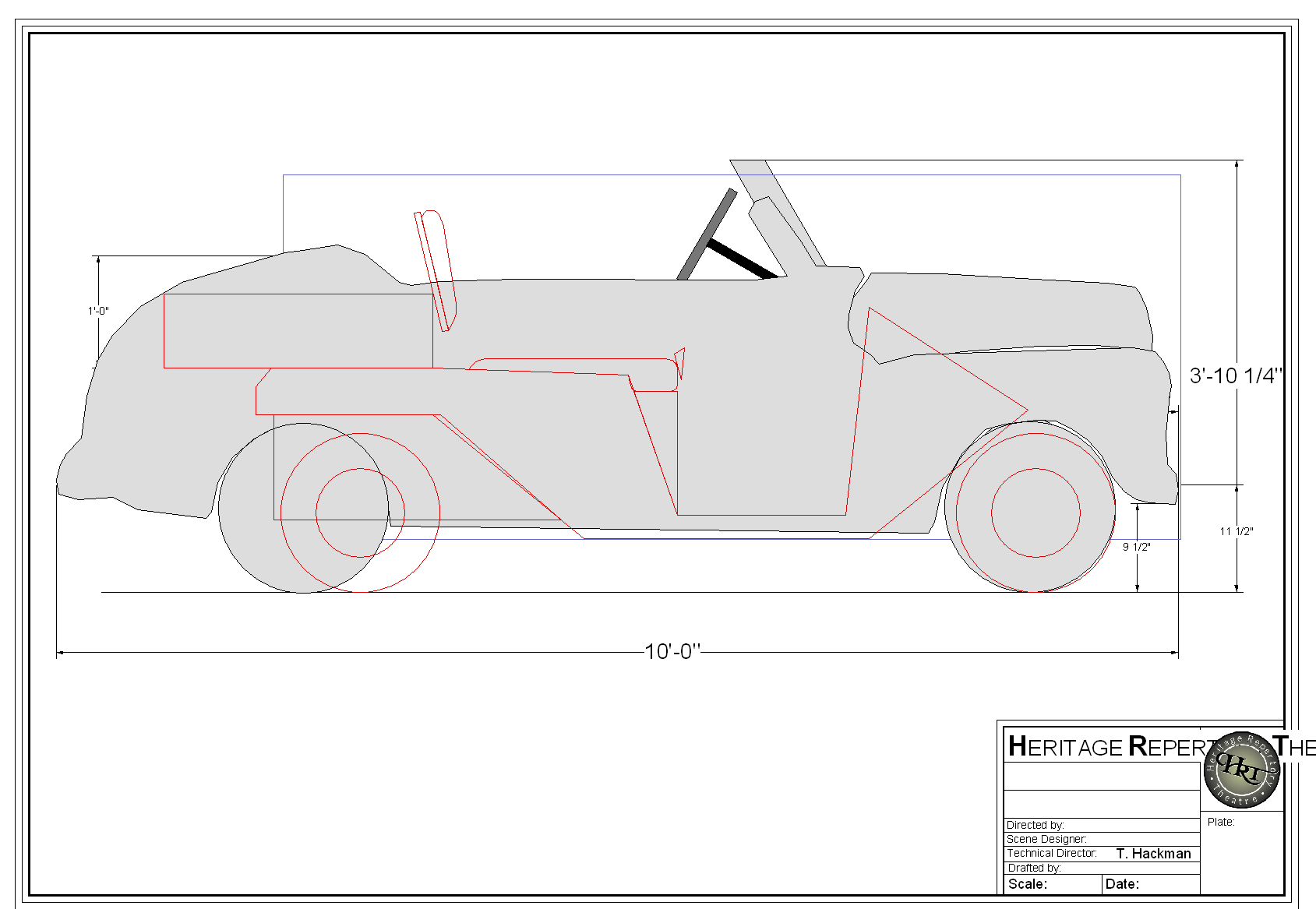Click the black steering column

tap(740, 259)
